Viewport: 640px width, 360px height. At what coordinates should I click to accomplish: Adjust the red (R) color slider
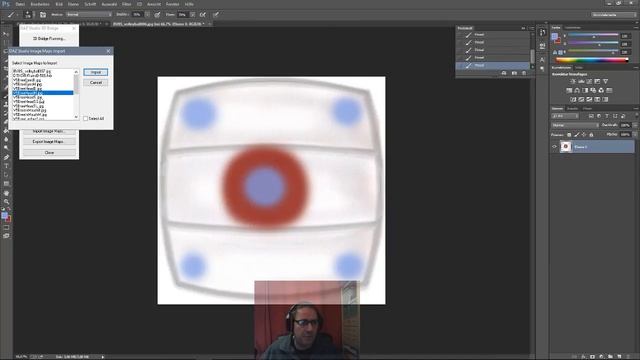(593, 36)
